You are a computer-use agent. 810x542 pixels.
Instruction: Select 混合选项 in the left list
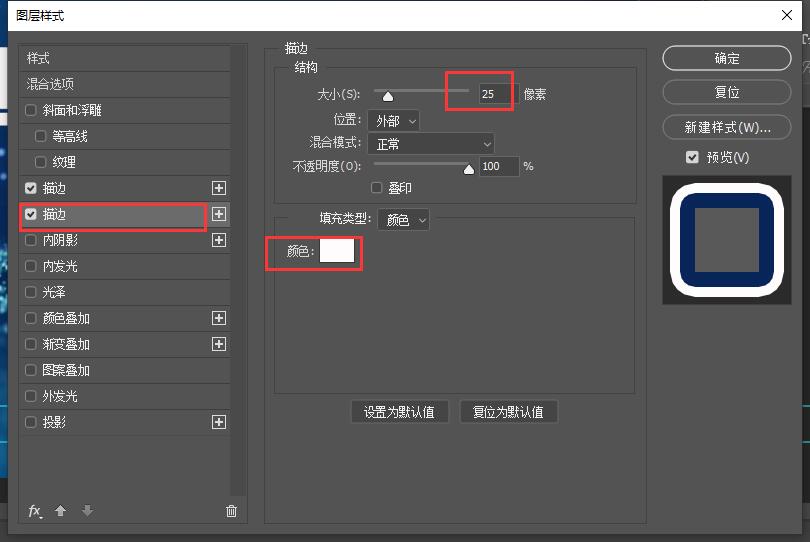pos(124,84)
